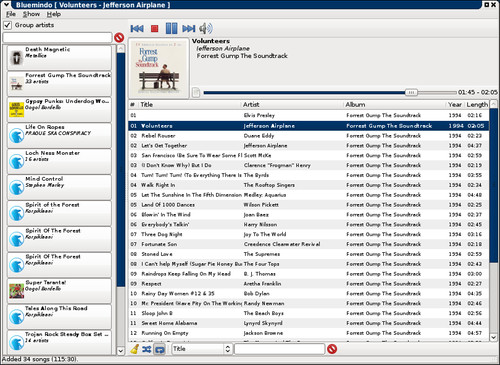
Task: Toggle the Group artists checkbox
Action: pos(7,25)
